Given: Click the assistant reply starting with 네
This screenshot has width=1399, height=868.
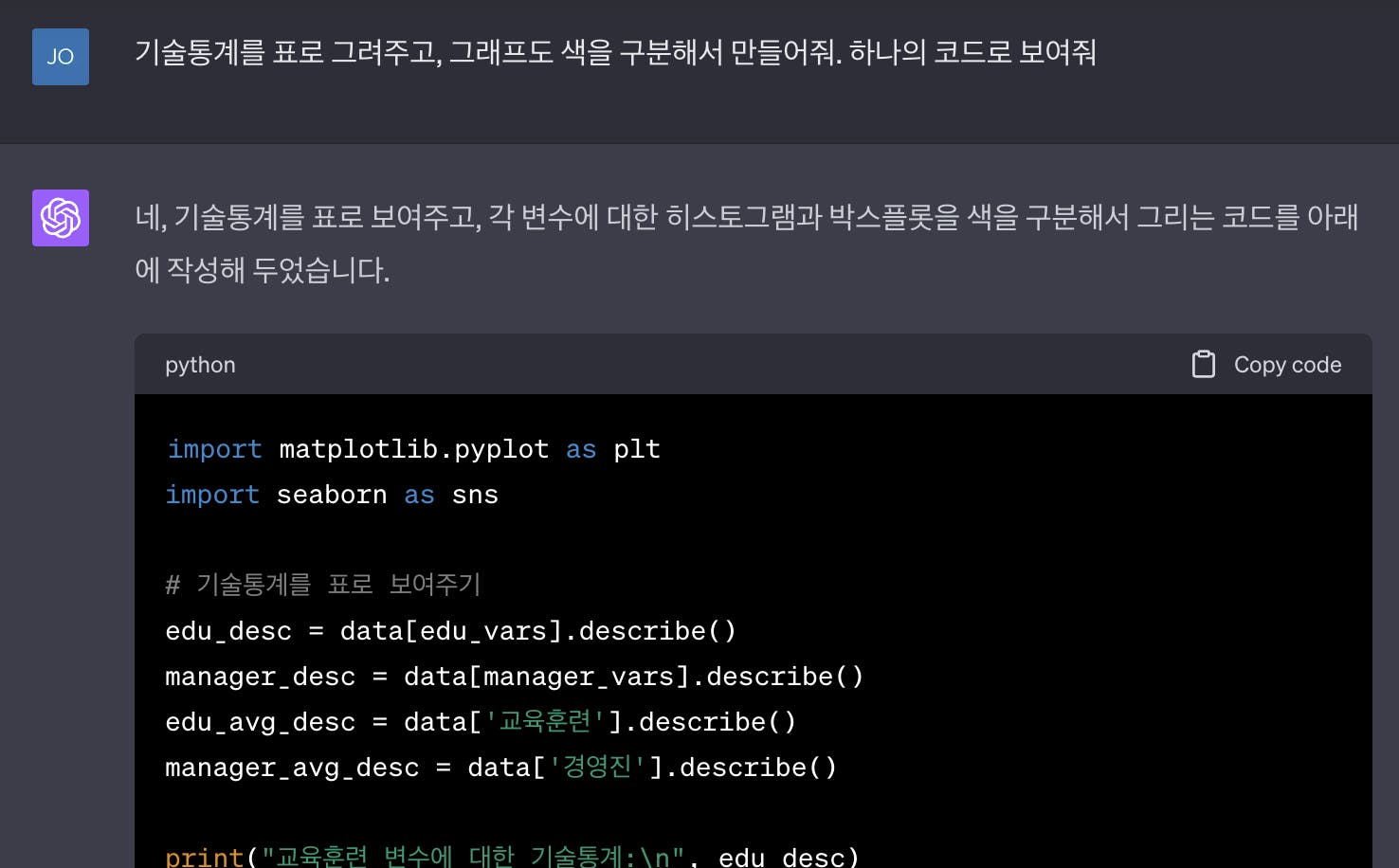Looking at the screenshot, I should (746, 243).
